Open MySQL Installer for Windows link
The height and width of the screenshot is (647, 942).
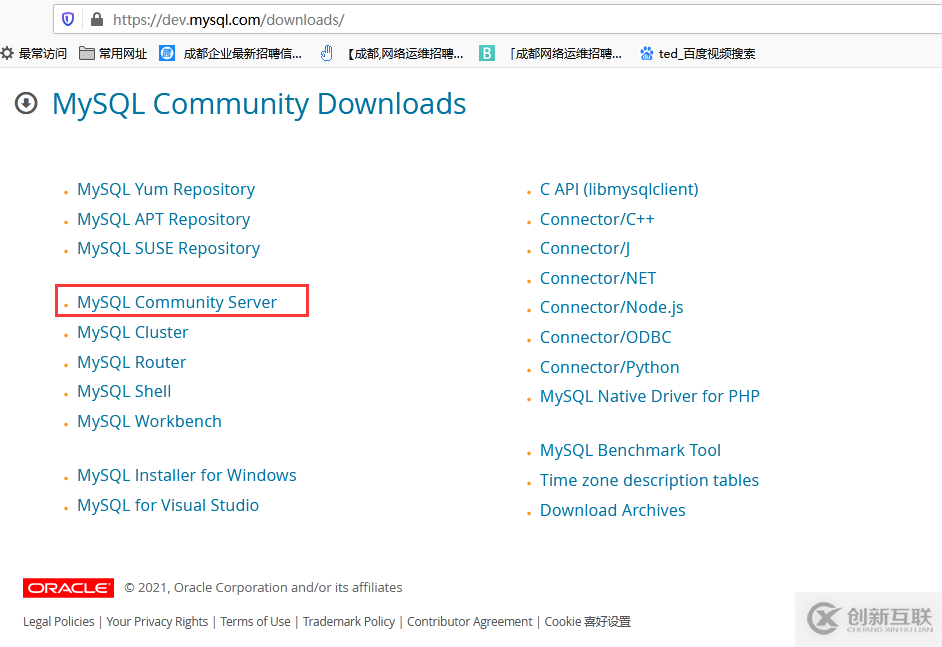coord(187,475)
